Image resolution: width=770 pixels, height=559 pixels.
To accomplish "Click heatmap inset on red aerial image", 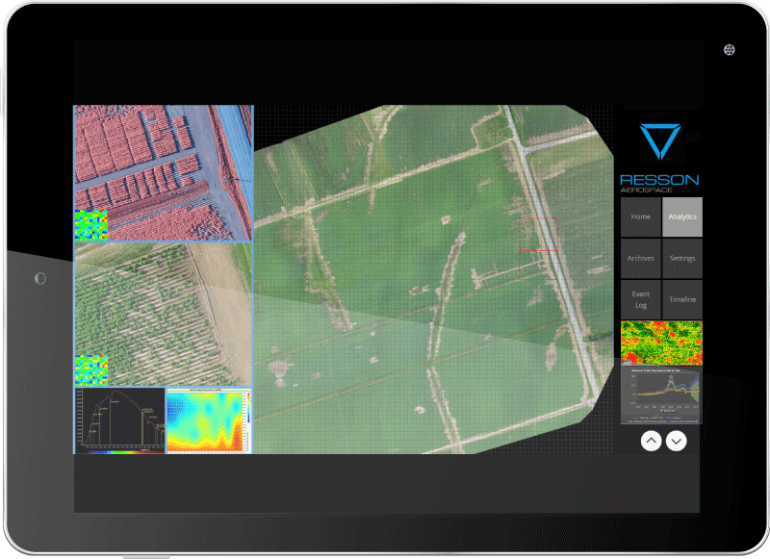I will pyautogui.click(x=91, y=225).
